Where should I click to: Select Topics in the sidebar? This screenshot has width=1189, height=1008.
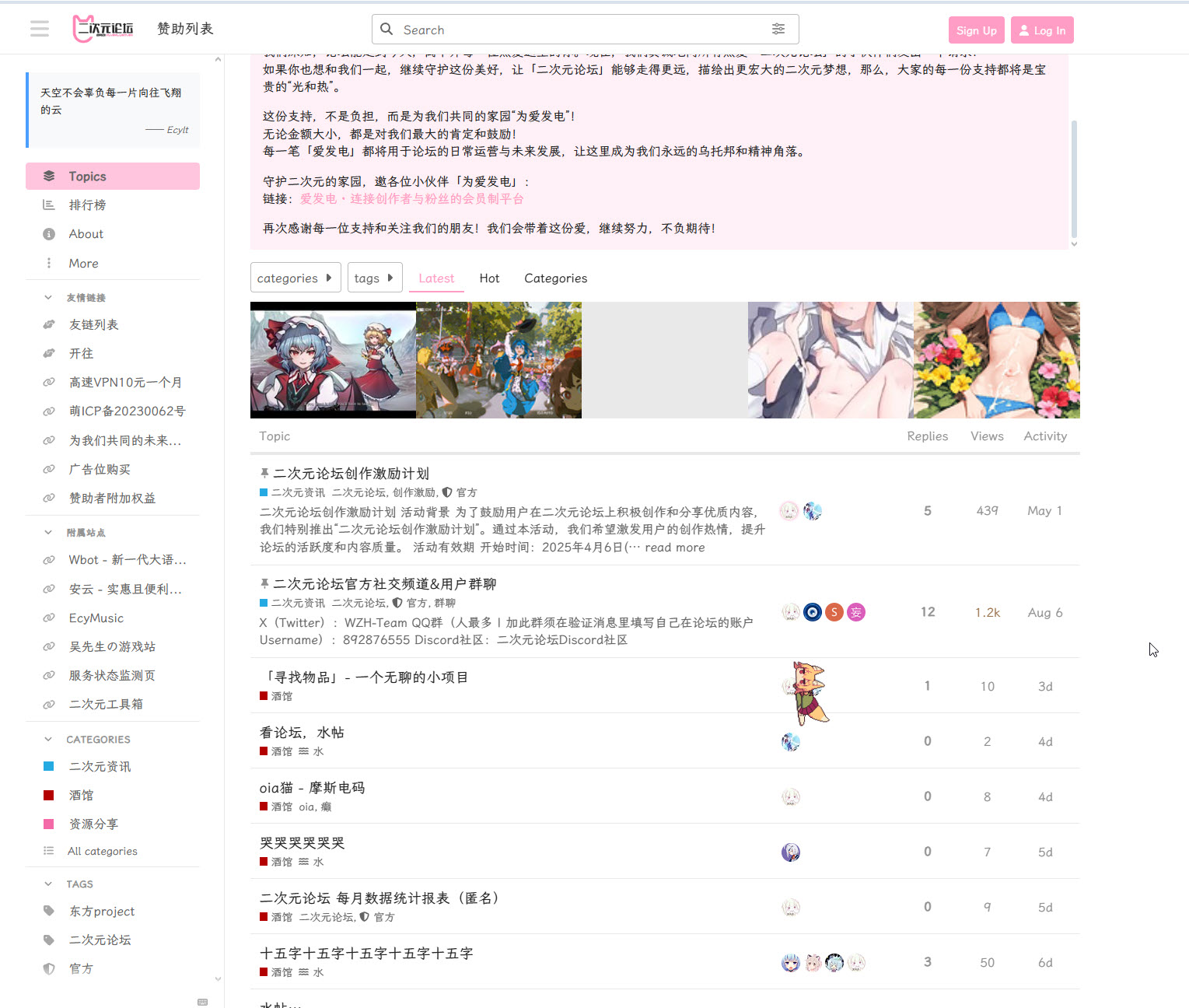(113, 177)
